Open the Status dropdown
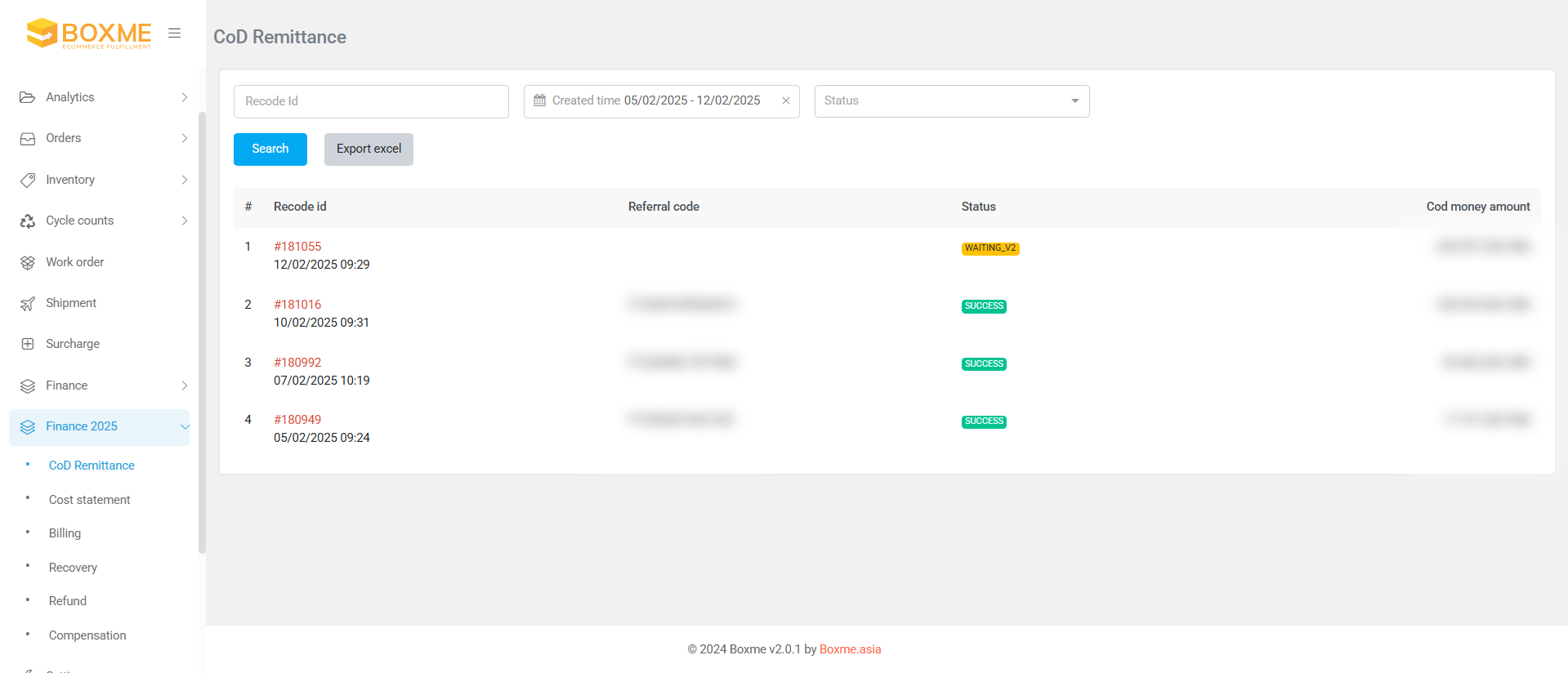The width and height of the screenshot is (1568, 673). [x=951, y=101]
